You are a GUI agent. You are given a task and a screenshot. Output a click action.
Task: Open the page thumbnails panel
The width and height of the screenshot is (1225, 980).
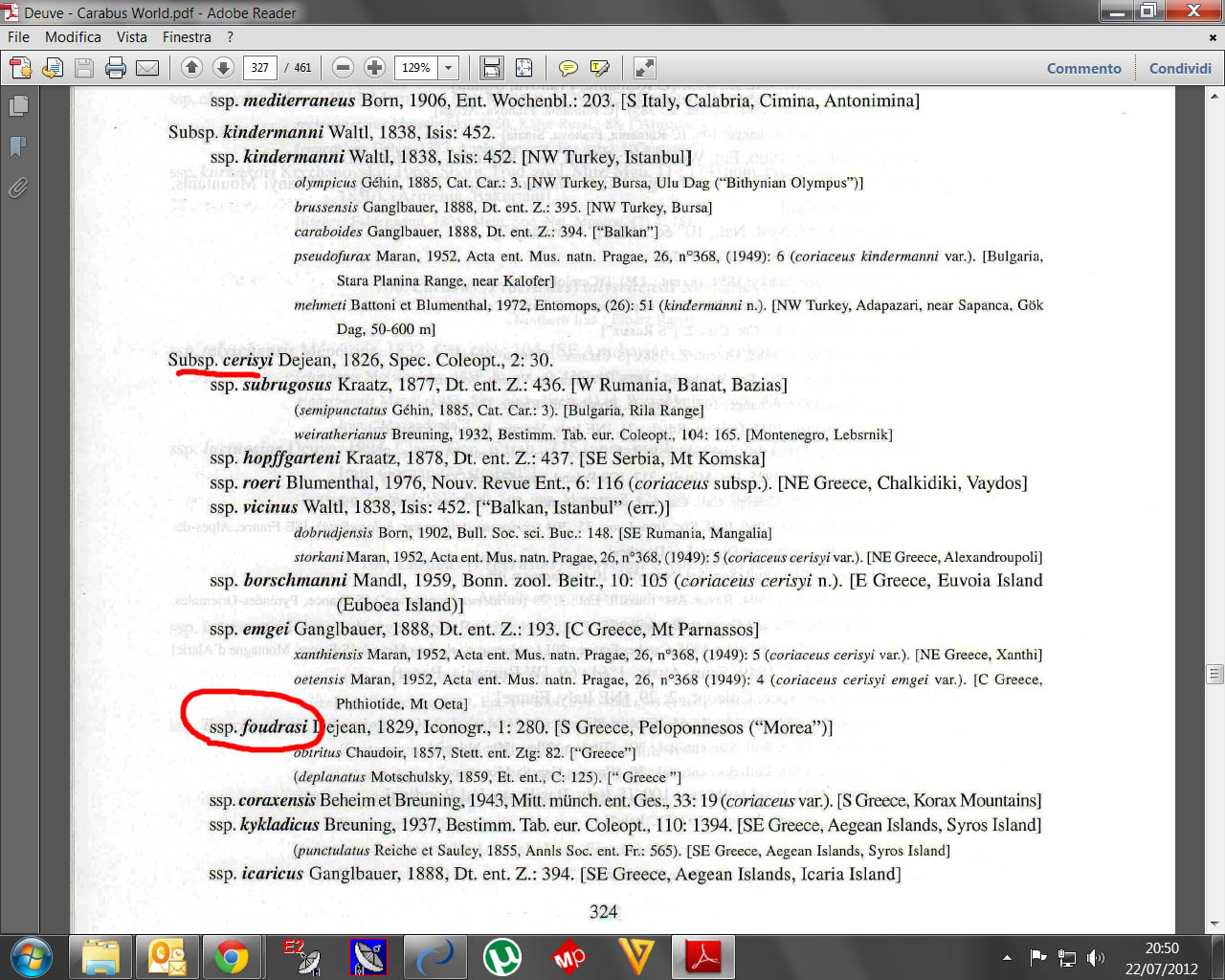click(18, 106)
